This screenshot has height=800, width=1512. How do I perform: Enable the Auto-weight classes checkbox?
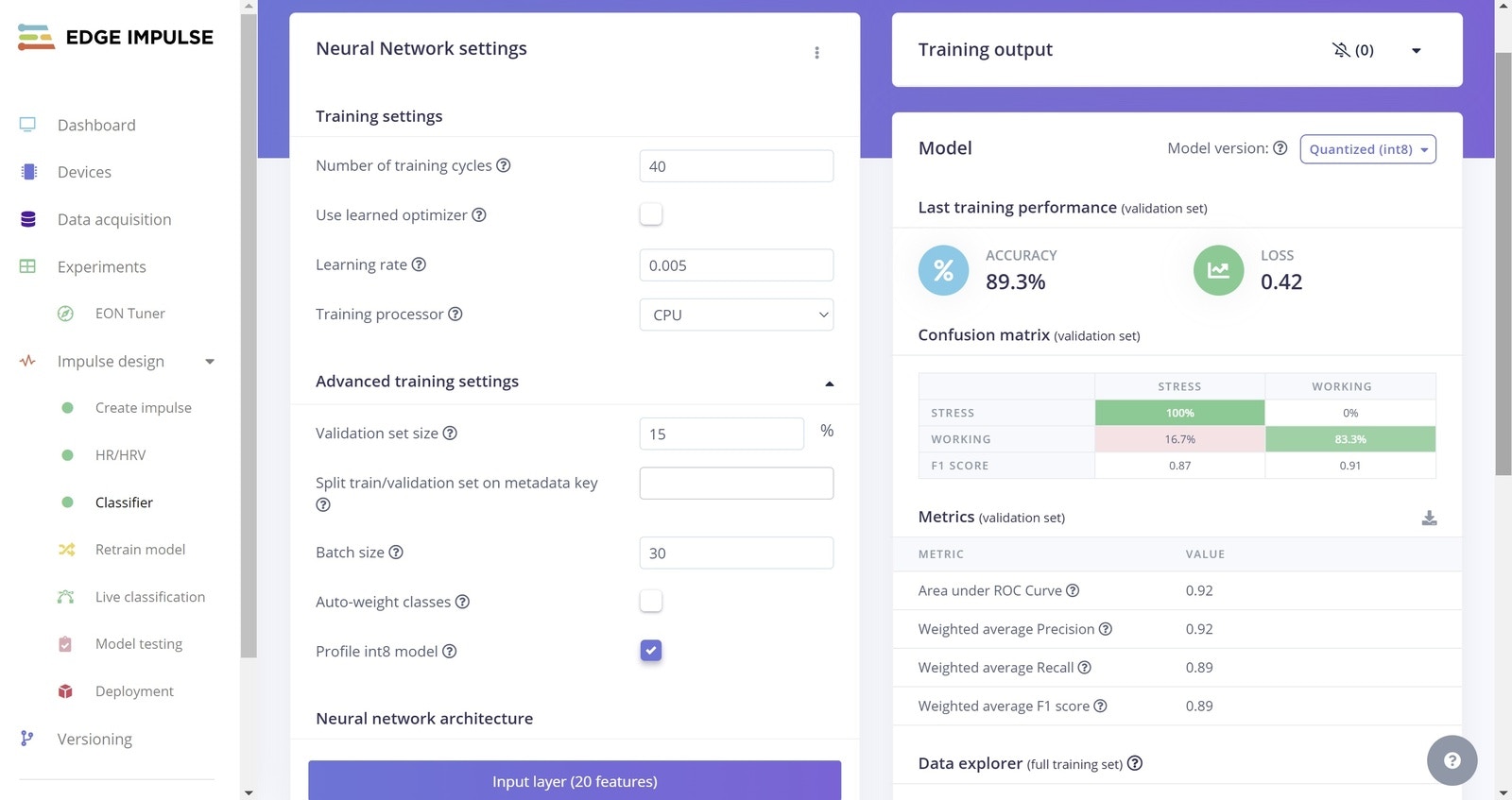(651, 601)
